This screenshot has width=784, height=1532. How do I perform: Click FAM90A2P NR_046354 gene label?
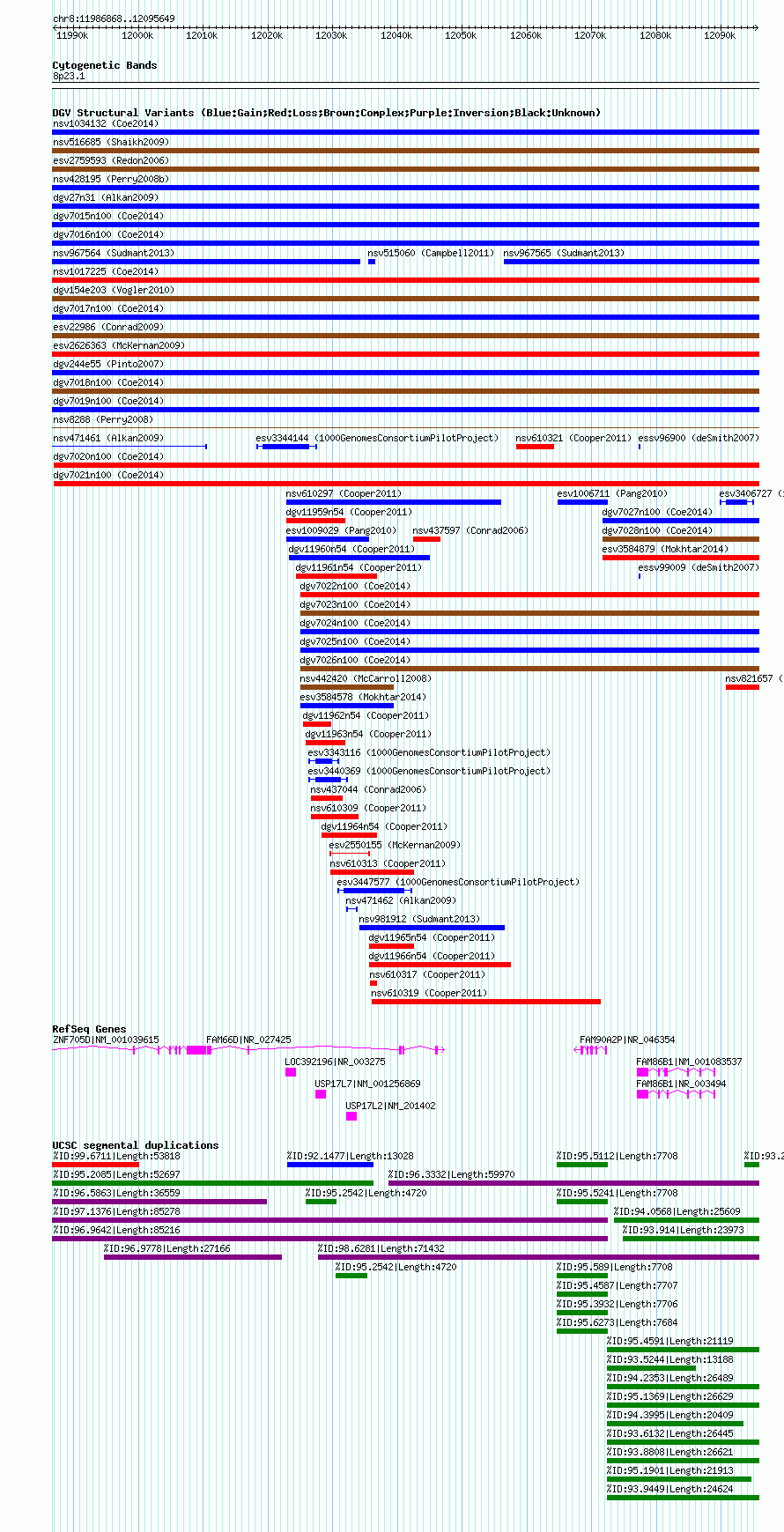[627, 1040]
